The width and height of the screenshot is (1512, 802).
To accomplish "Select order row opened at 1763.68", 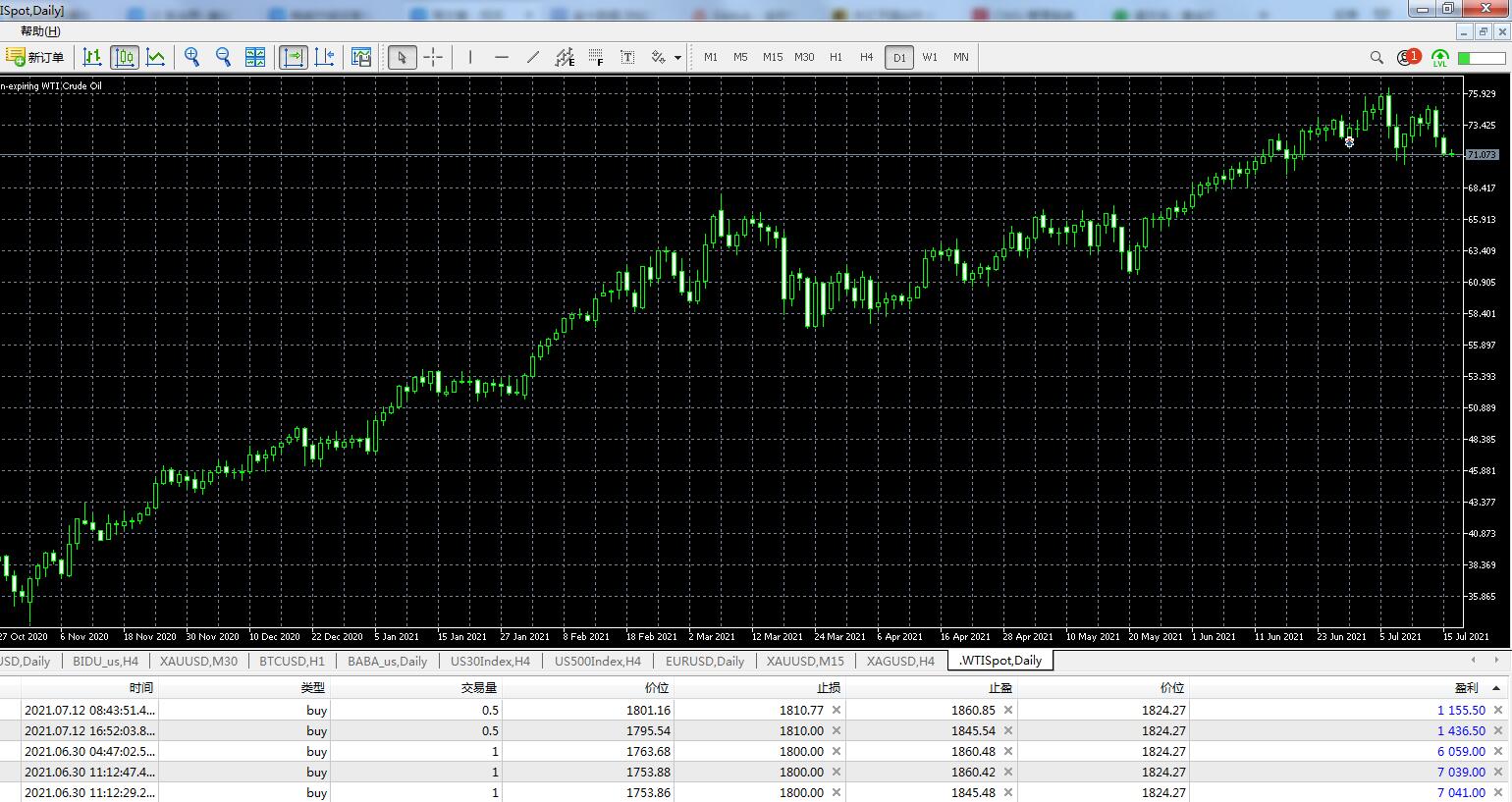I will [756, 751].
